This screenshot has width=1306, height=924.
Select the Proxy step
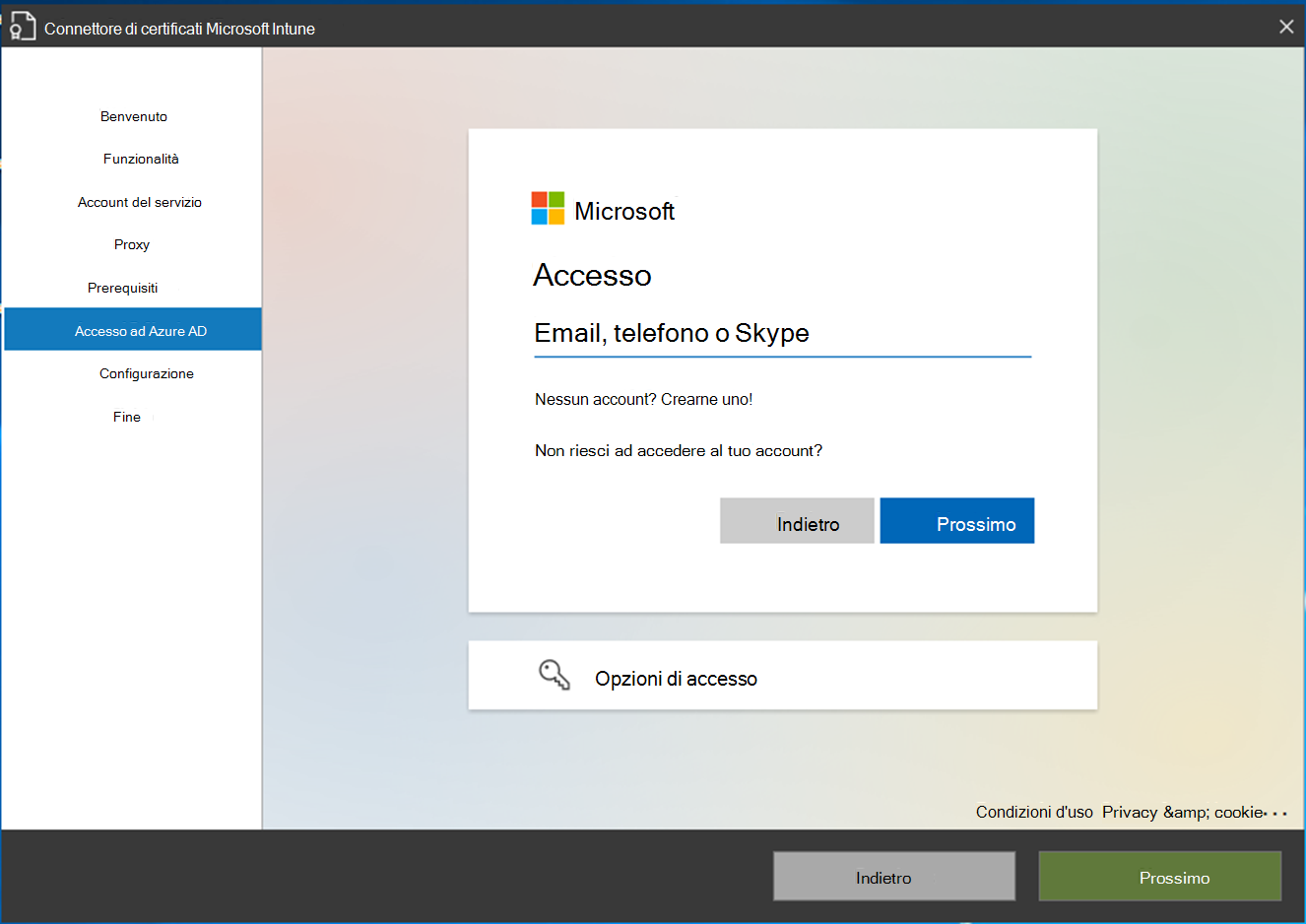pyautogui.click(x=132, y=244)
